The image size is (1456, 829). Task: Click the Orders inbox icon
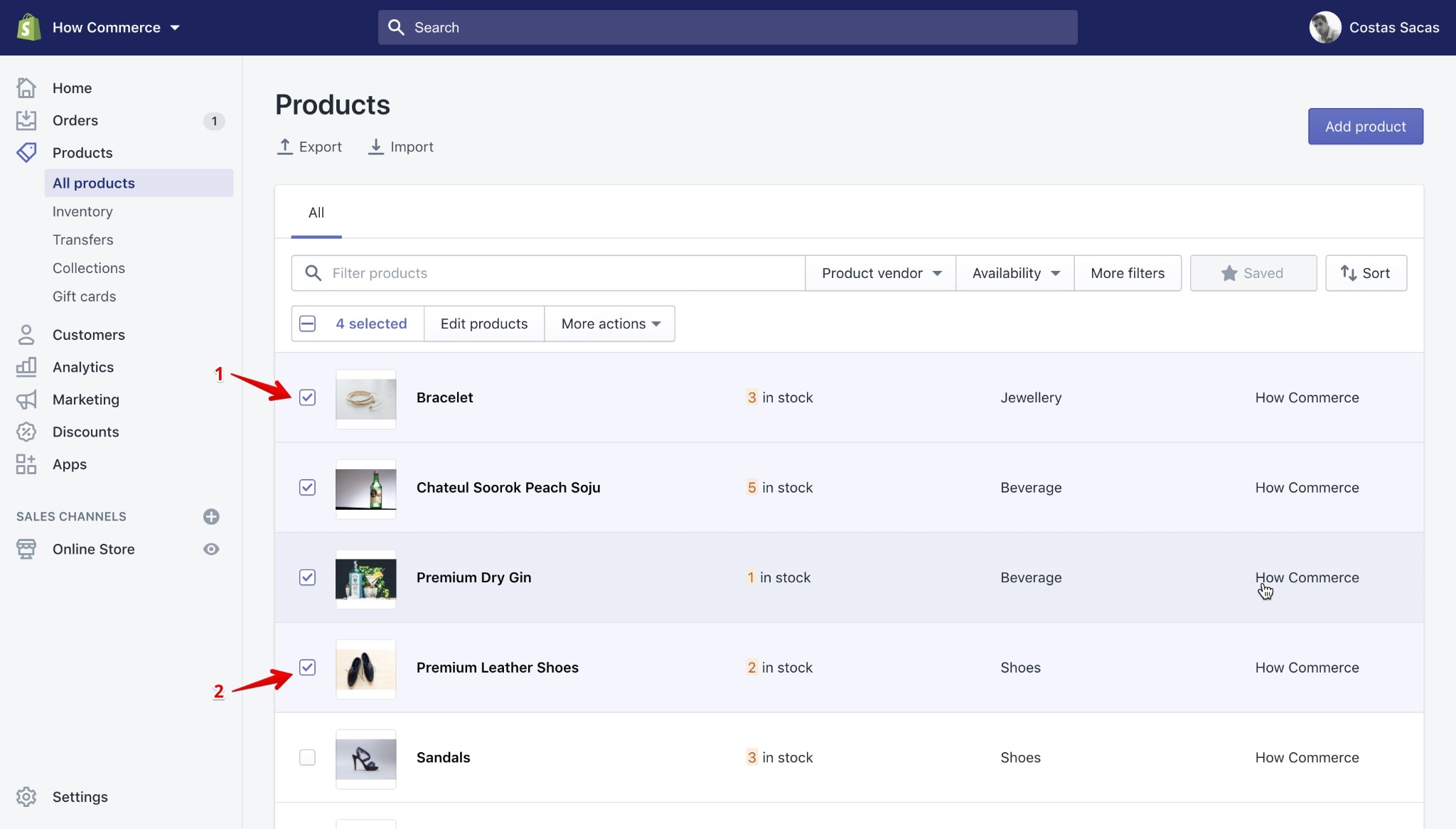click(26, 120)
